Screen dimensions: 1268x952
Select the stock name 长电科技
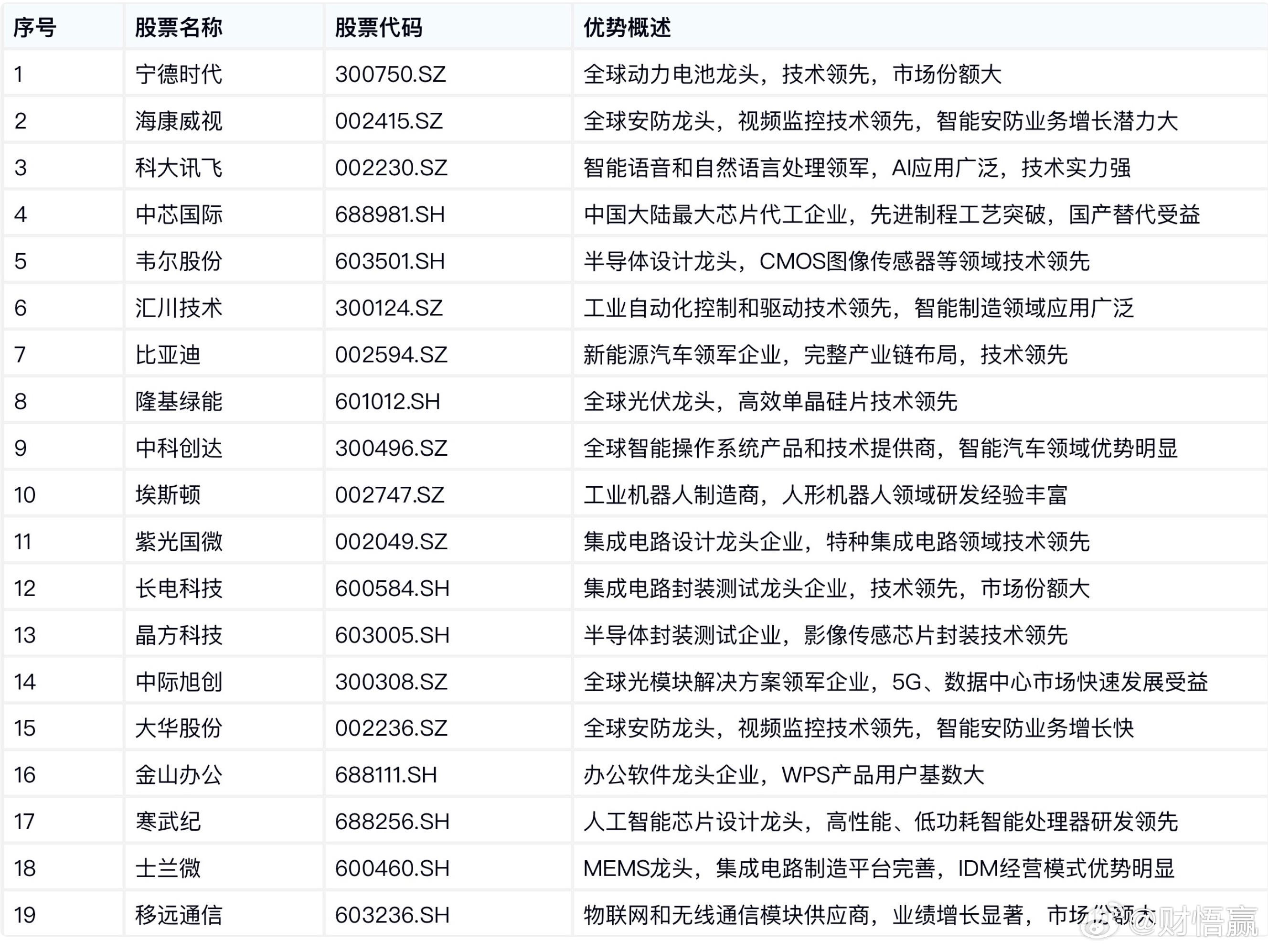[178, 588]
